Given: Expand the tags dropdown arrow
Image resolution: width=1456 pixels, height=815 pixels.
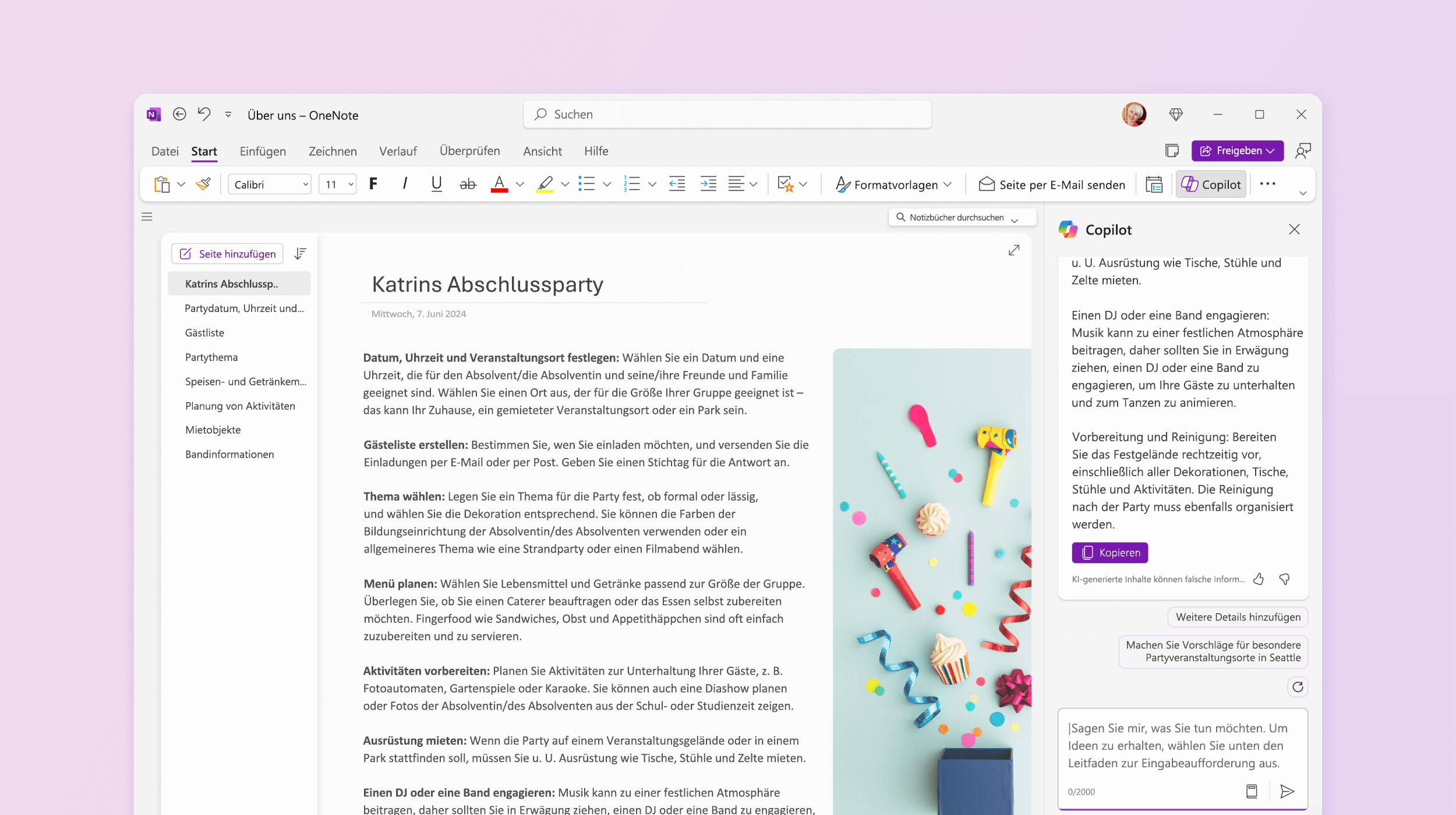Looking at the screenshot, I should (803, 185).
